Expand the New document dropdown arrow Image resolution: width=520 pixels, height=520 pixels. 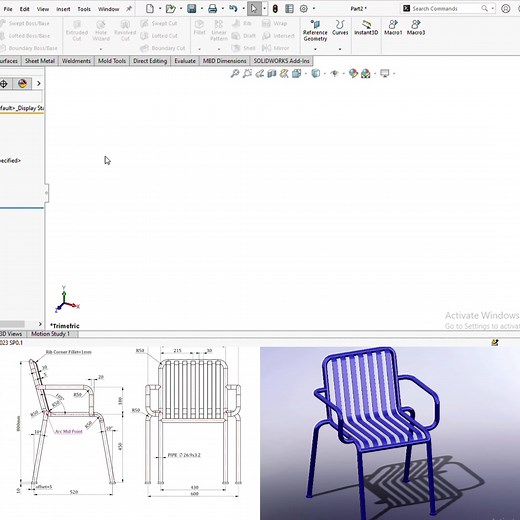tap(160, 9)
